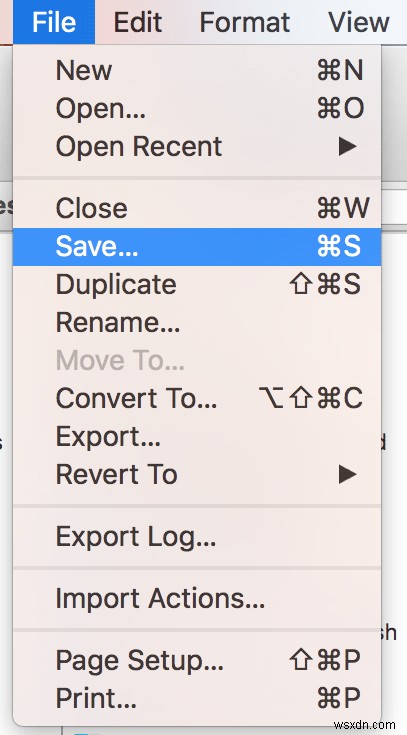Open Page Setup... dialog
The image size is (407, 735).
[197, 661]
